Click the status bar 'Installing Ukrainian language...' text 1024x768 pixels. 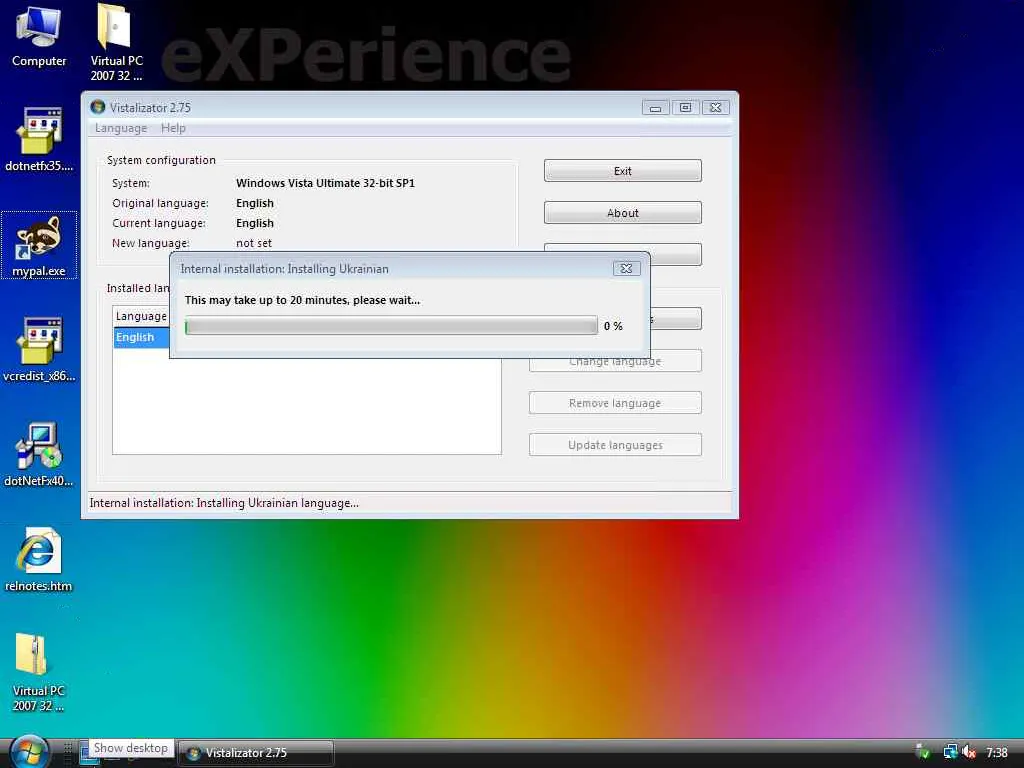click(224, 503)
